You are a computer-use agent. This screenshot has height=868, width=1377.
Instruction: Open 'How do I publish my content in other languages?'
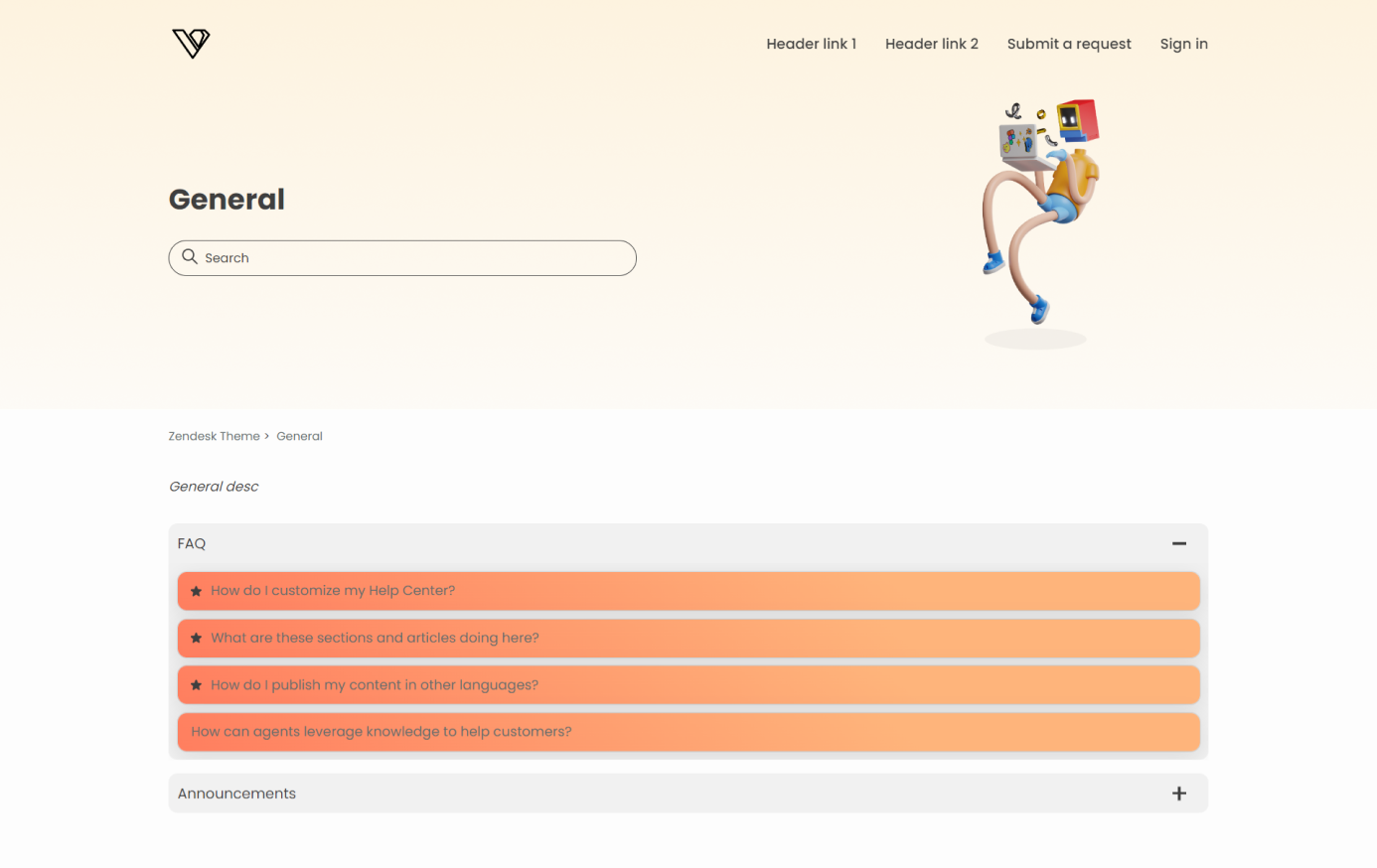[x=375, y=685]
